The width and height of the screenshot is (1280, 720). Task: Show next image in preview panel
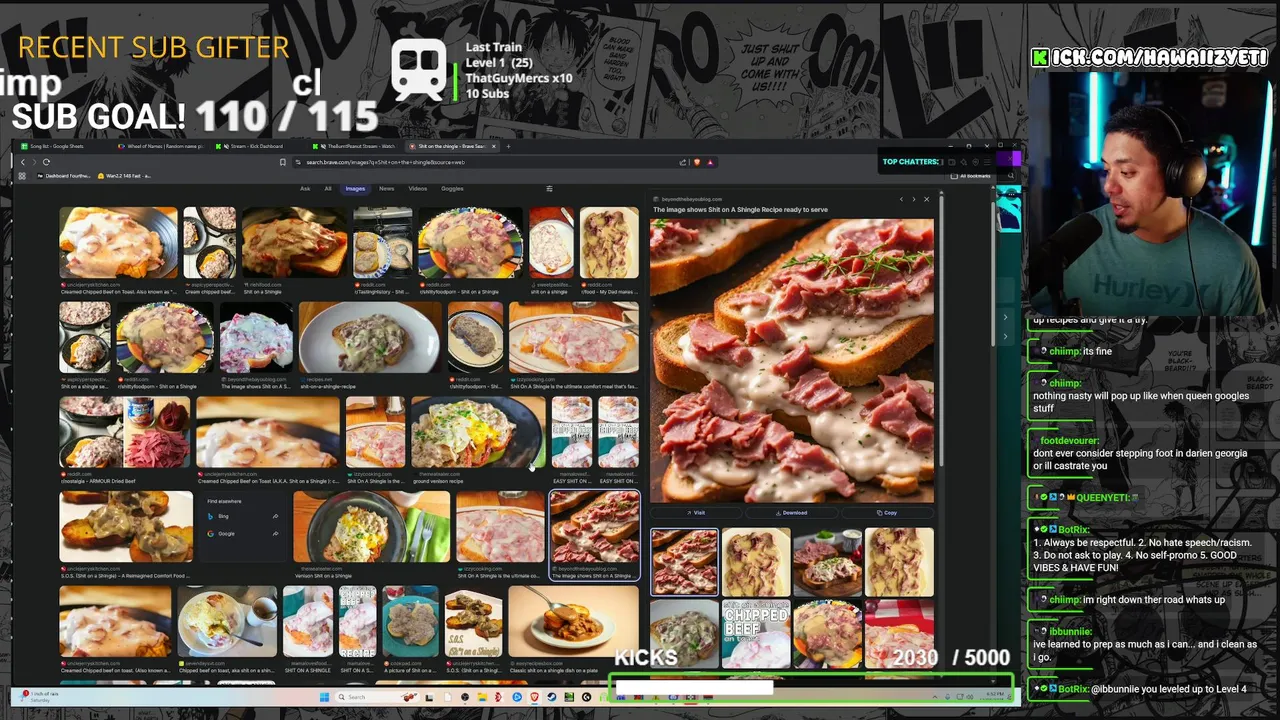[913, 199]
